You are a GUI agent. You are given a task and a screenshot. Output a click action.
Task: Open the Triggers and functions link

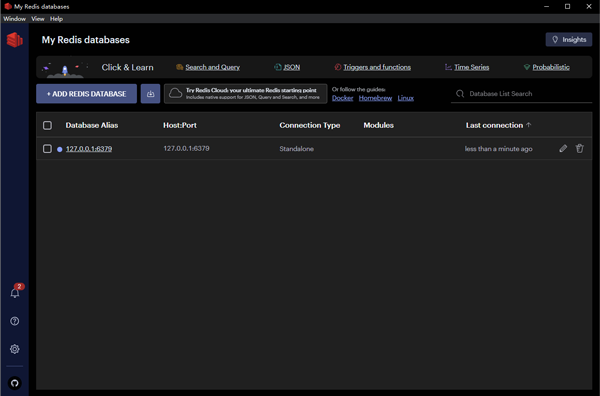pyautogui.click(x=377, y=67)
